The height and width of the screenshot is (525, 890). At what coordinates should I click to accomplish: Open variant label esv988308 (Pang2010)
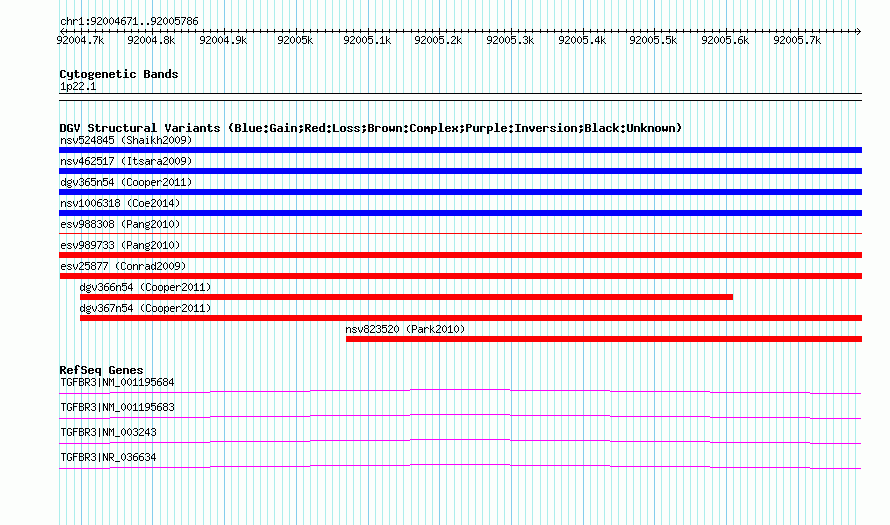(x=120, y=224)
